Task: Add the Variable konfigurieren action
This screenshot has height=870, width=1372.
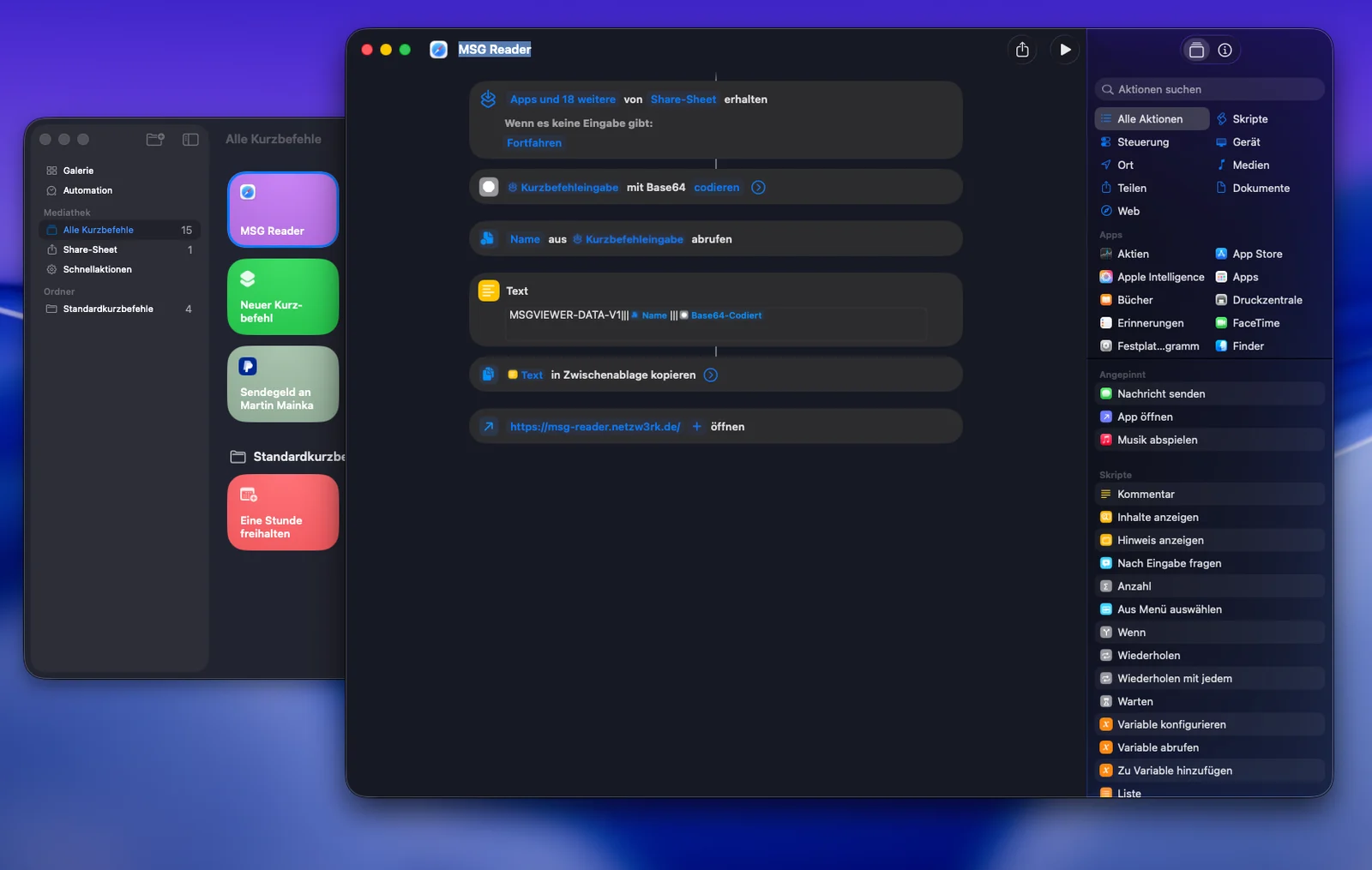Action: pyautogui.click(x=1209, y=725)
